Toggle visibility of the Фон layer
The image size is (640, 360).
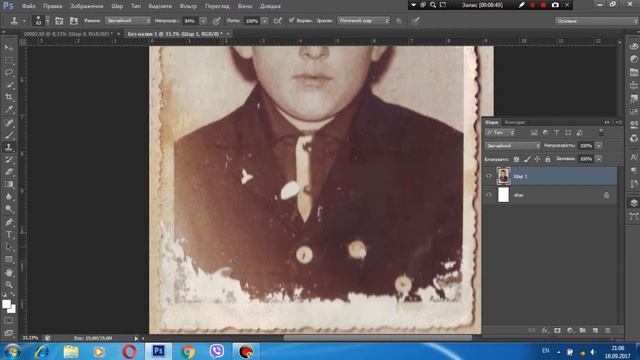click(x=489, y=195)
